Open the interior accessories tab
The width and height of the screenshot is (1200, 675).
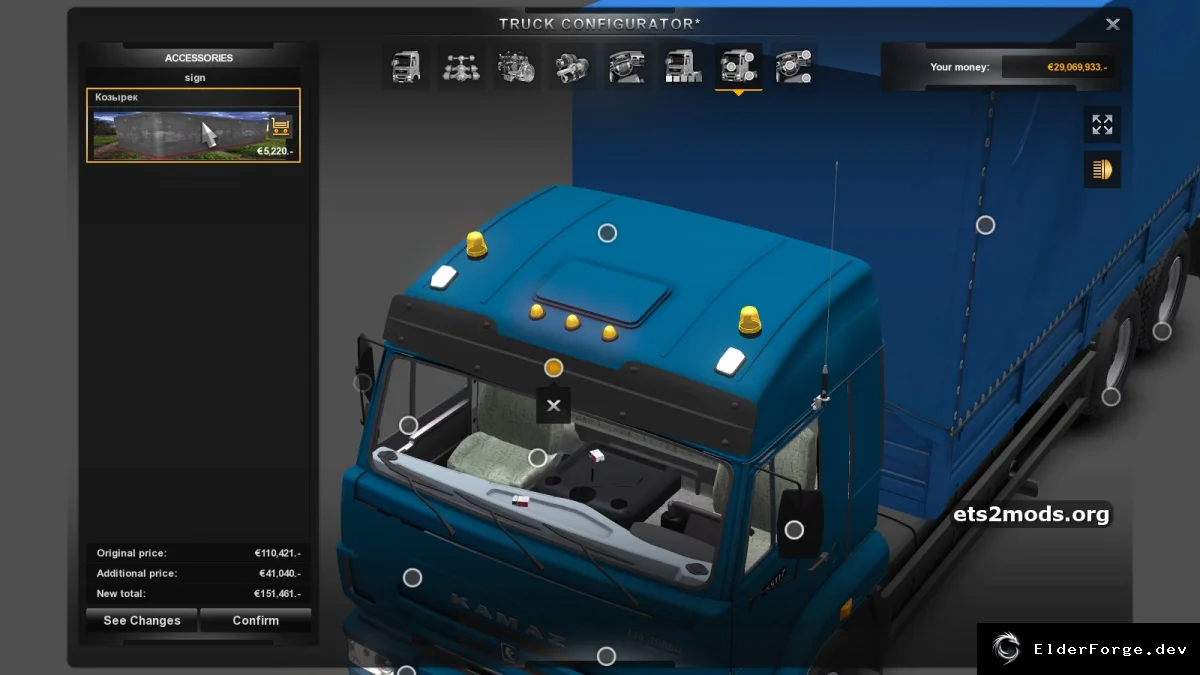point(793,67)
